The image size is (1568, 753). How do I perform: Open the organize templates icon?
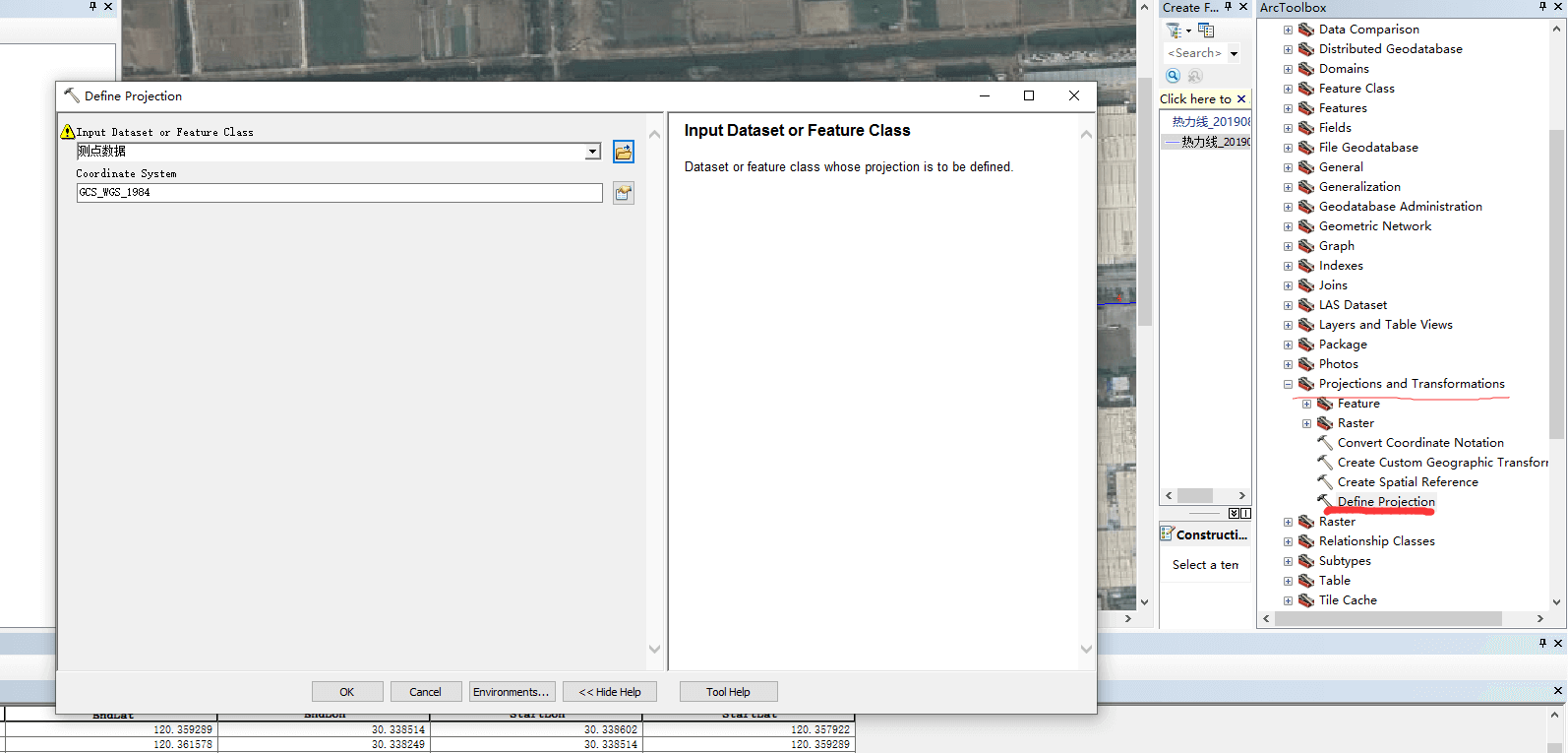pyautogui.click(x=1206, y=31)
